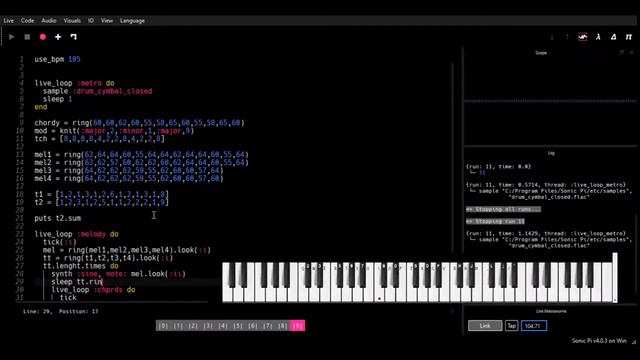
Task: Click the code editor vertical scrollbar
Action: [x=452, y=157]
